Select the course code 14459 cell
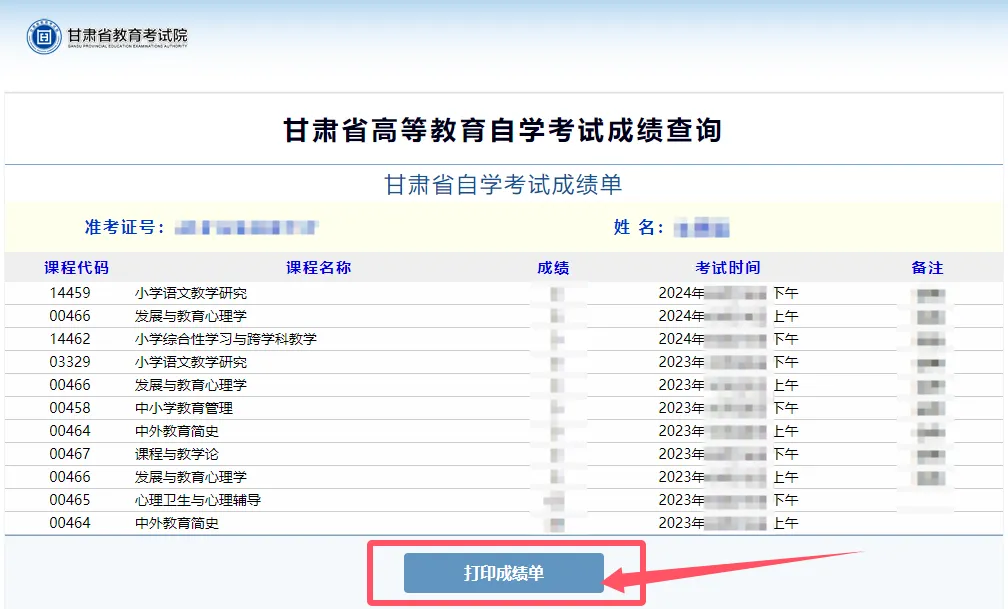This screenshot has width=1008, height=609. [x=70, y=293]
